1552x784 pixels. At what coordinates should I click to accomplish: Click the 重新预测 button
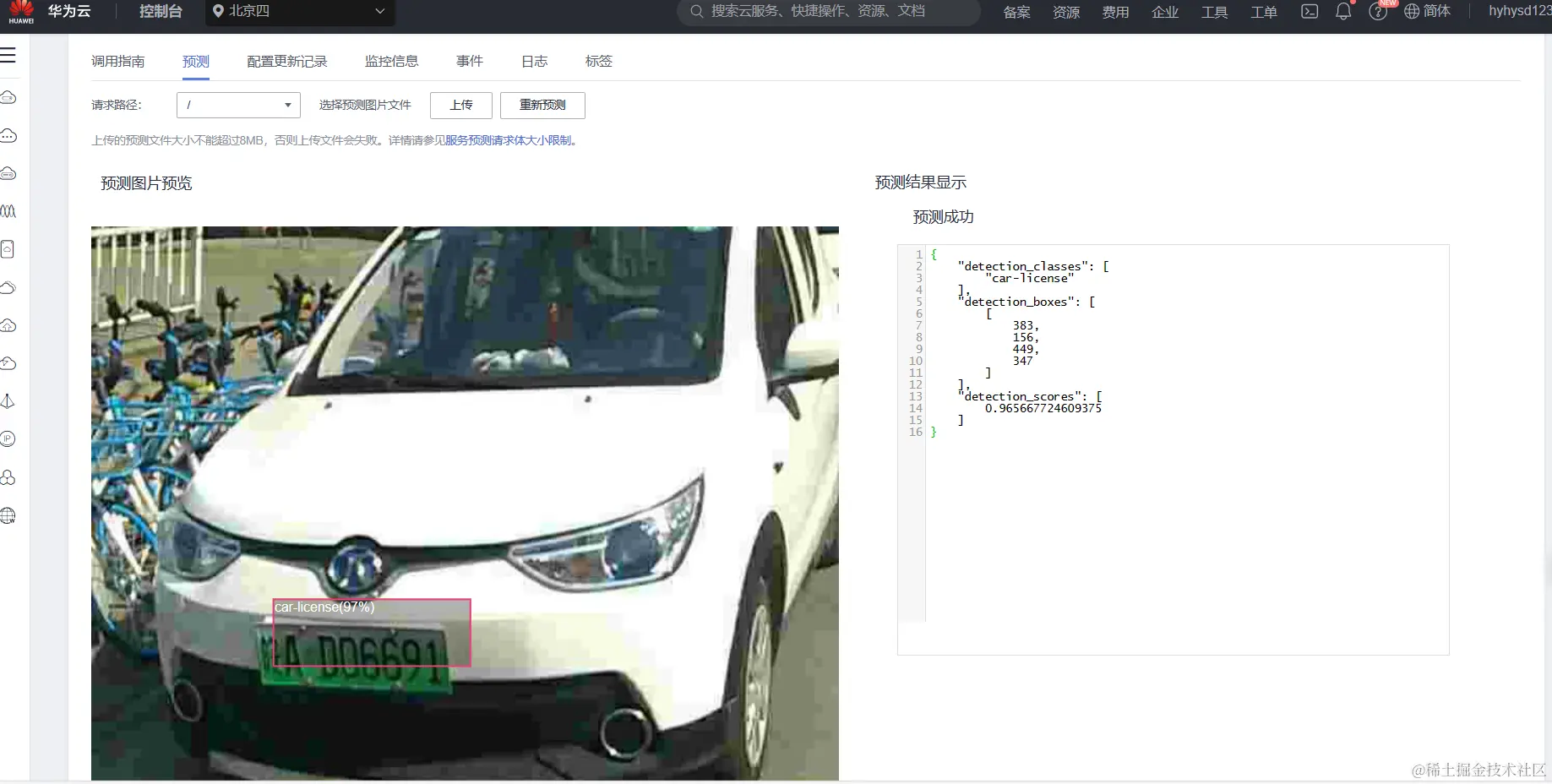pyautogui.click(x=542, y=105)
